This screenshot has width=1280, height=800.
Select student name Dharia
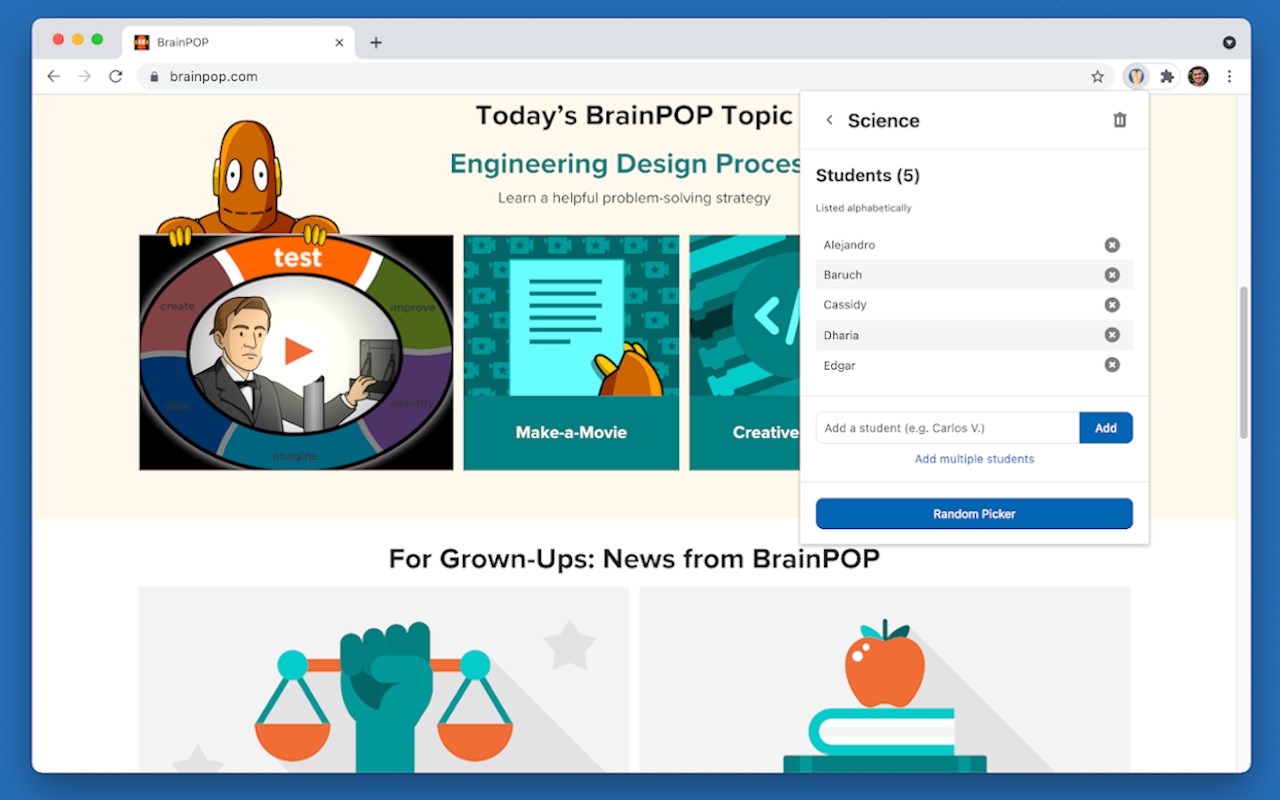(x=841, y=335)
